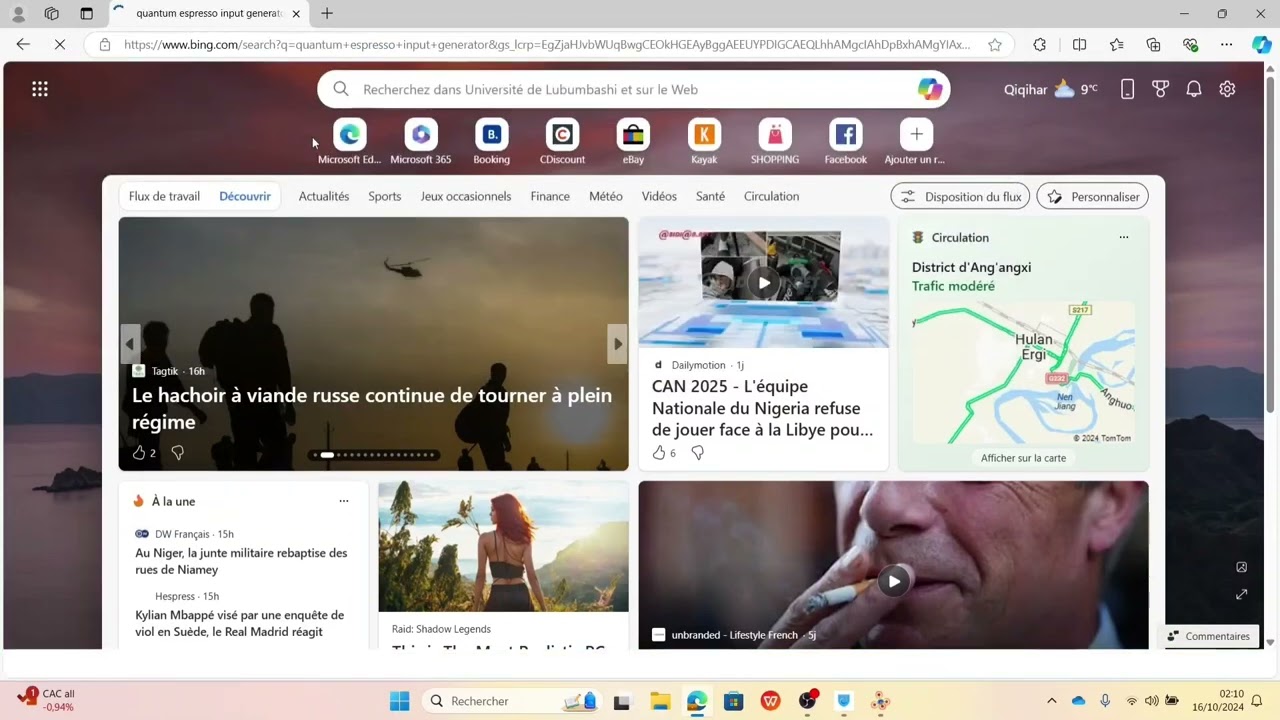Open Disposition du flux options

960,196
